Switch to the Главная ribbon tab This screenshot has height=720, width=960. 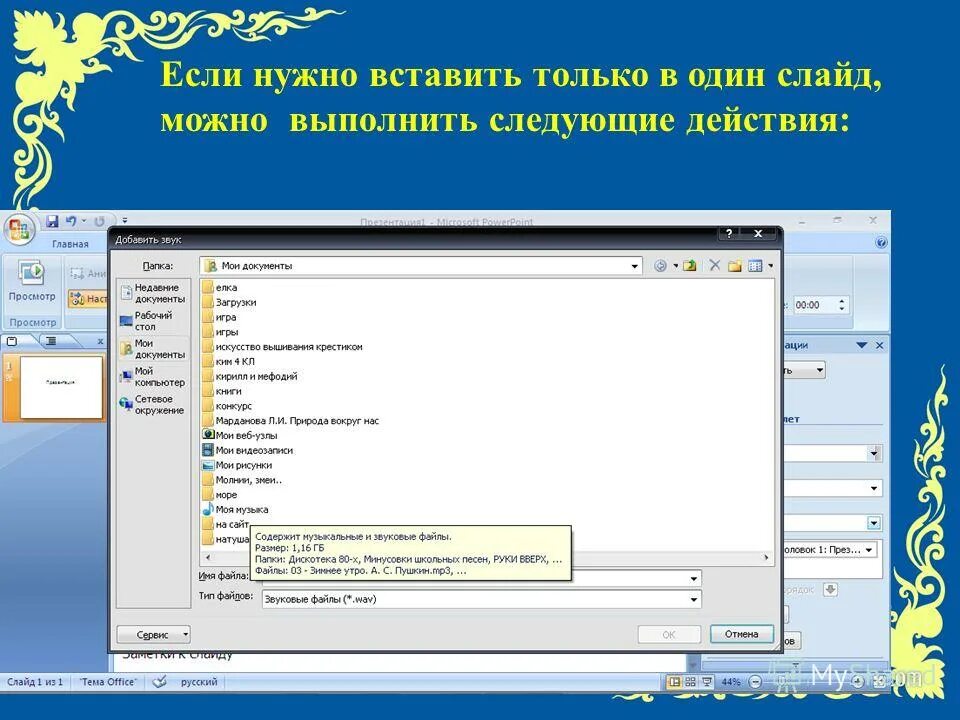tap(70, 244)
